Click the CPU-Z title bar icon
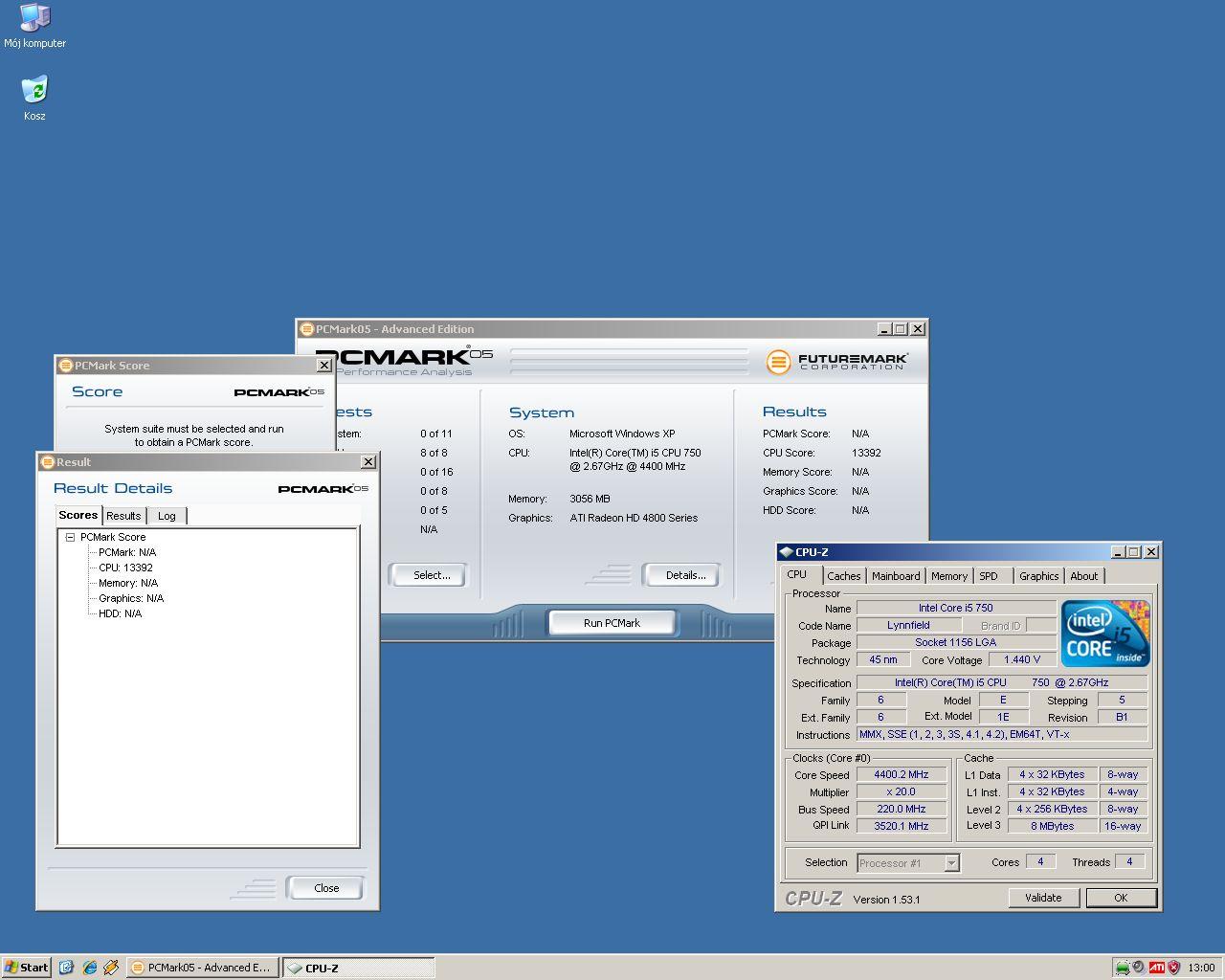This screenshot has height=980, width=1225. [786, 552]
